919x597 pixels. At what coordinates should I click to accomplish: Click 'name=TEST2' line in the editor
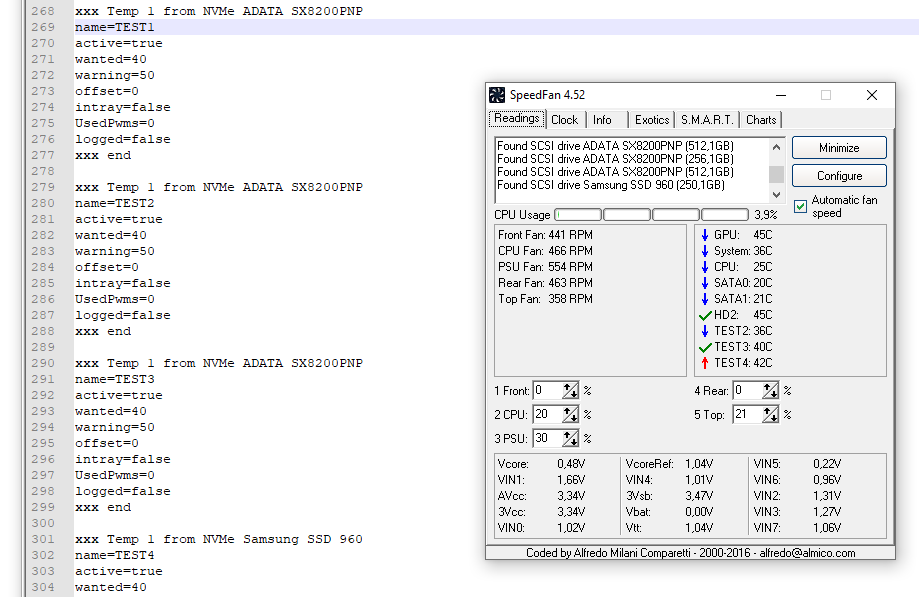[x=115, y=203]
